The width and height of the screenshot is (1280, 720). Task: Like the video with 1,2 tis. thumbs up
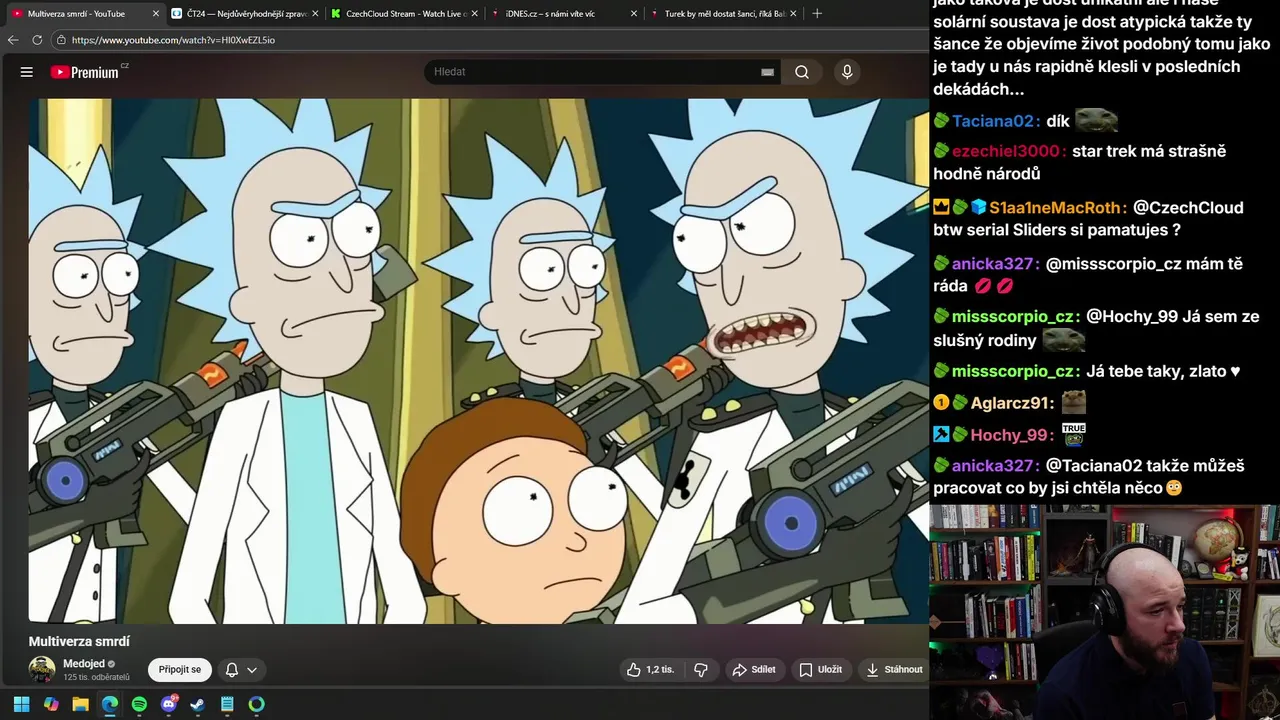650,670
